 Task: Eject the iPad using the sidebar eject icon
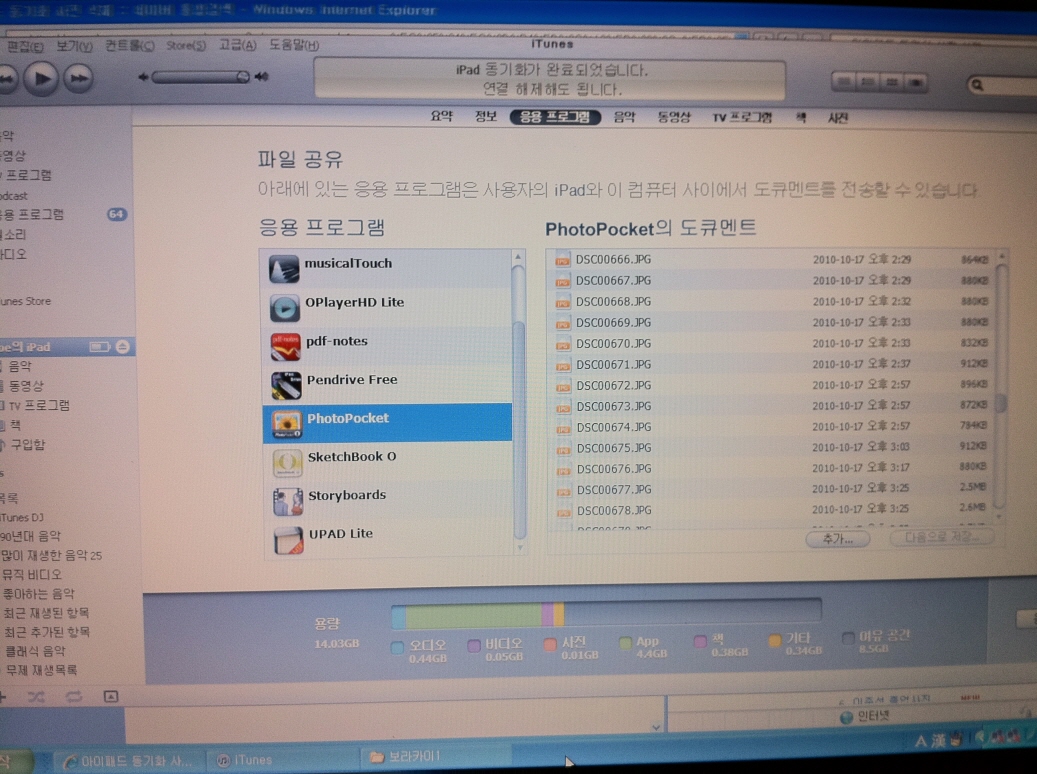123,347
